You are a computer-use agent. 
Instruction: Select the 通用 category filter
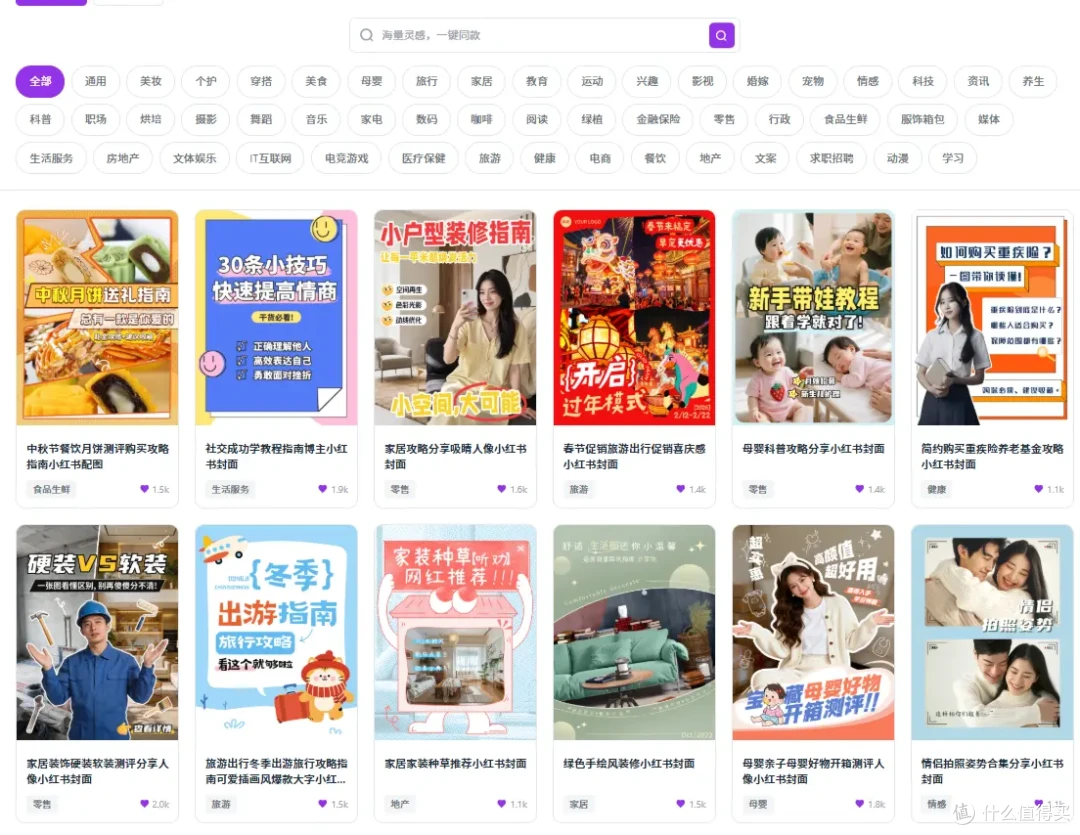point(96,81)
